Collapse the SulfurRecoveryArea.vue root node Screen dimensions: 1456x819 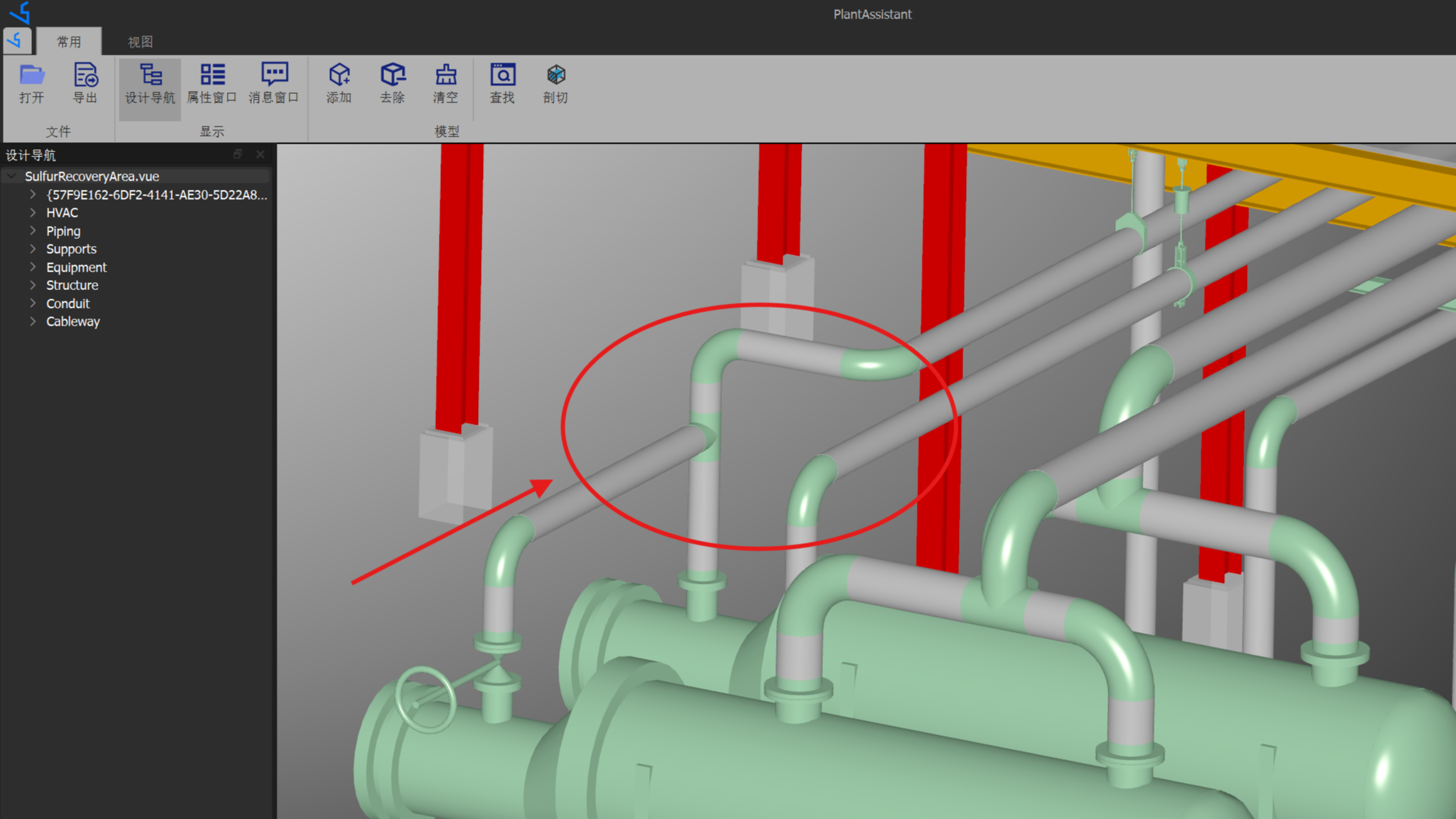11,176
